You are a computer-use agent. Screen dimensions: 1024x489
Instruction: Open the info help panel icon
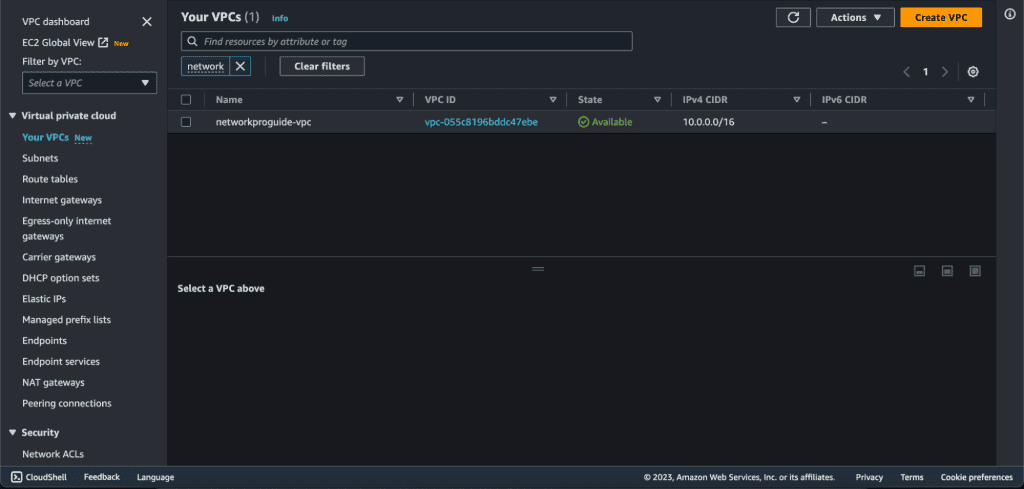tap(1010, 14)
